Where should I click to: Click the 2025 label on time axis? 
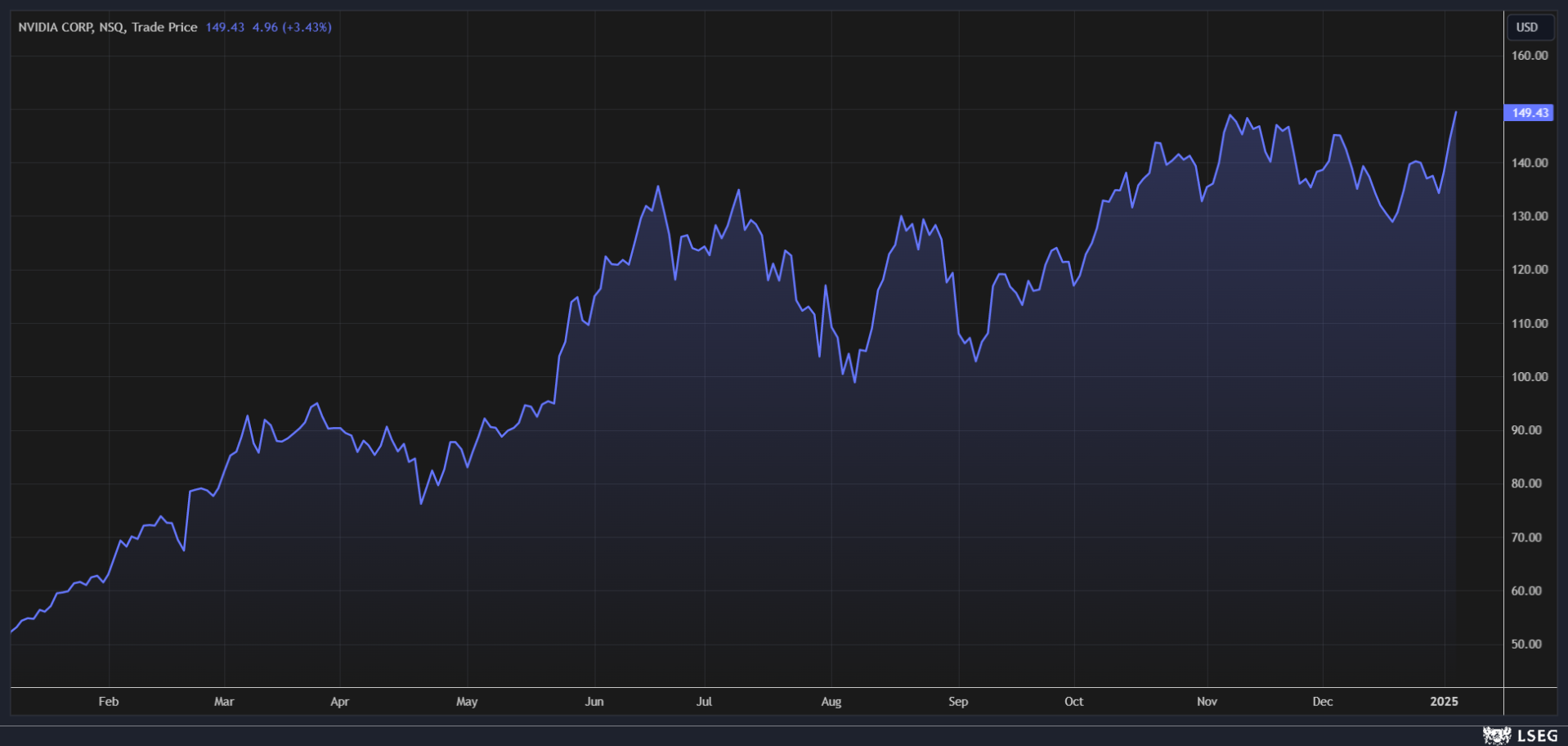[1445, 701]
